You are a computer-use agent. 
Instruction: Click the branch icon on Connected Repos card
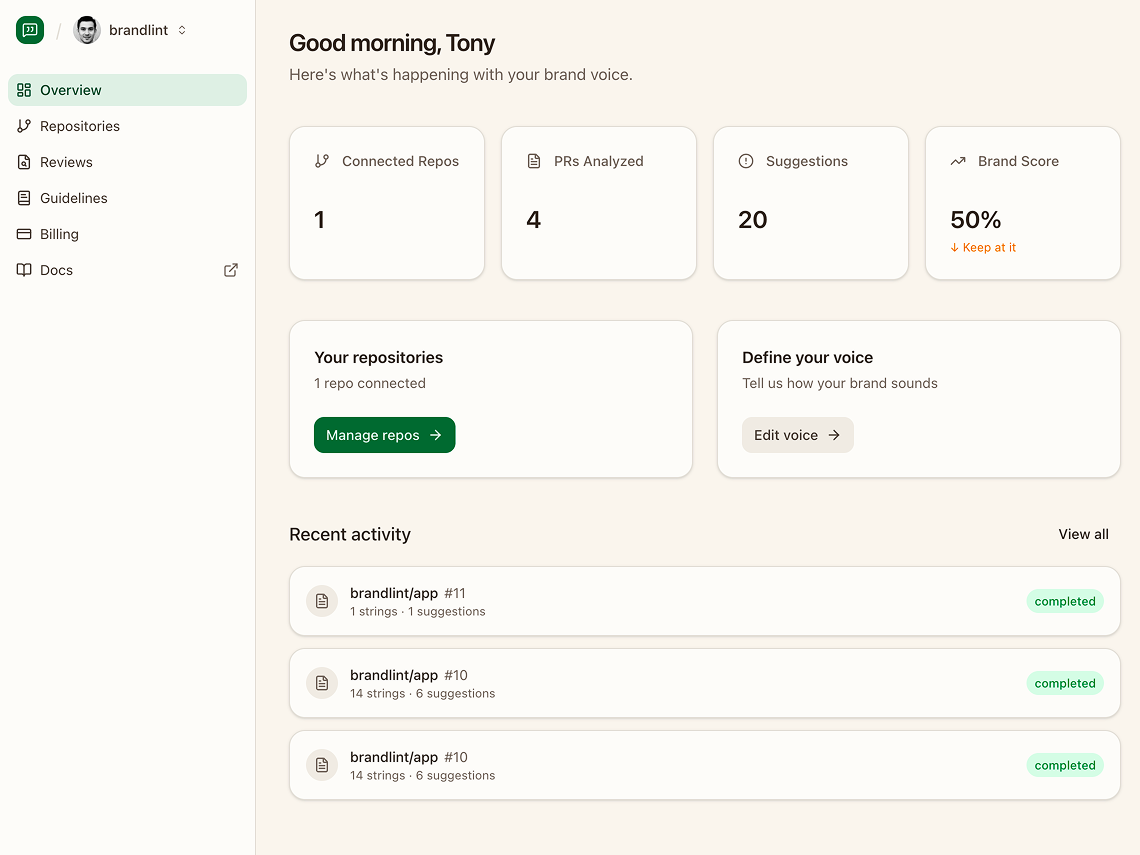click(322, 160)
